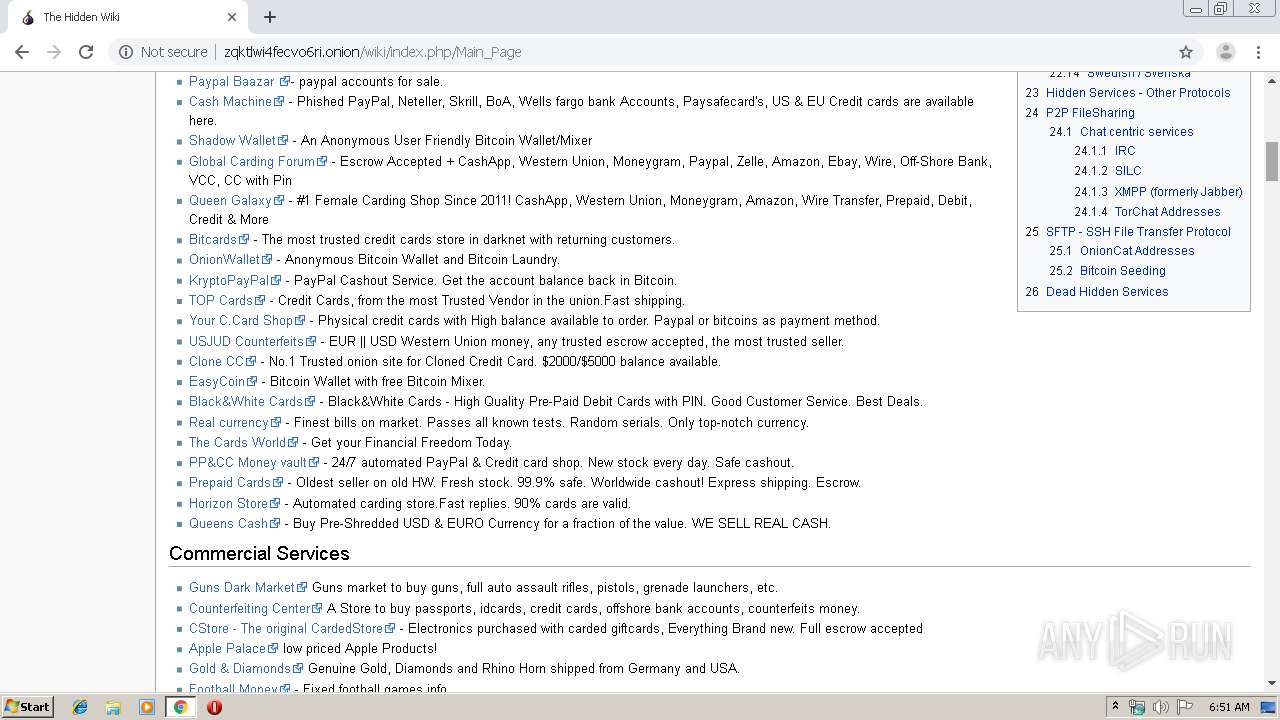Go back to the previous page
The height and width of the screenshot is (720, 1280).
point(22,52)
